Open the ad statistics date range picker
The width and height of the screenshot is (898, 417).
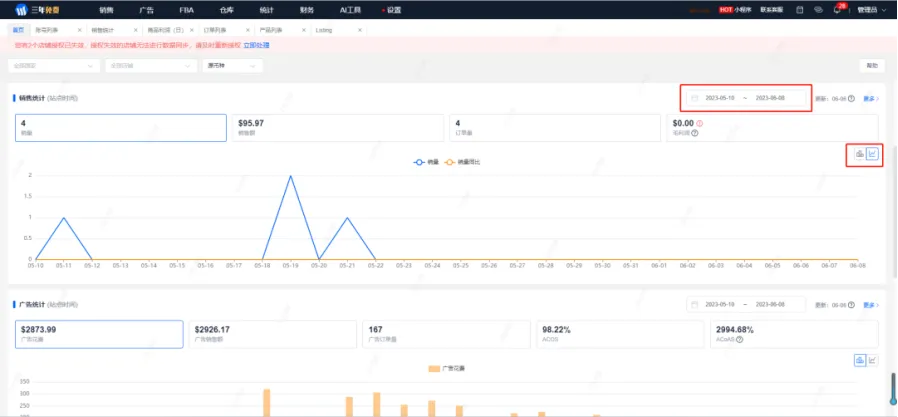click(746, 304)
